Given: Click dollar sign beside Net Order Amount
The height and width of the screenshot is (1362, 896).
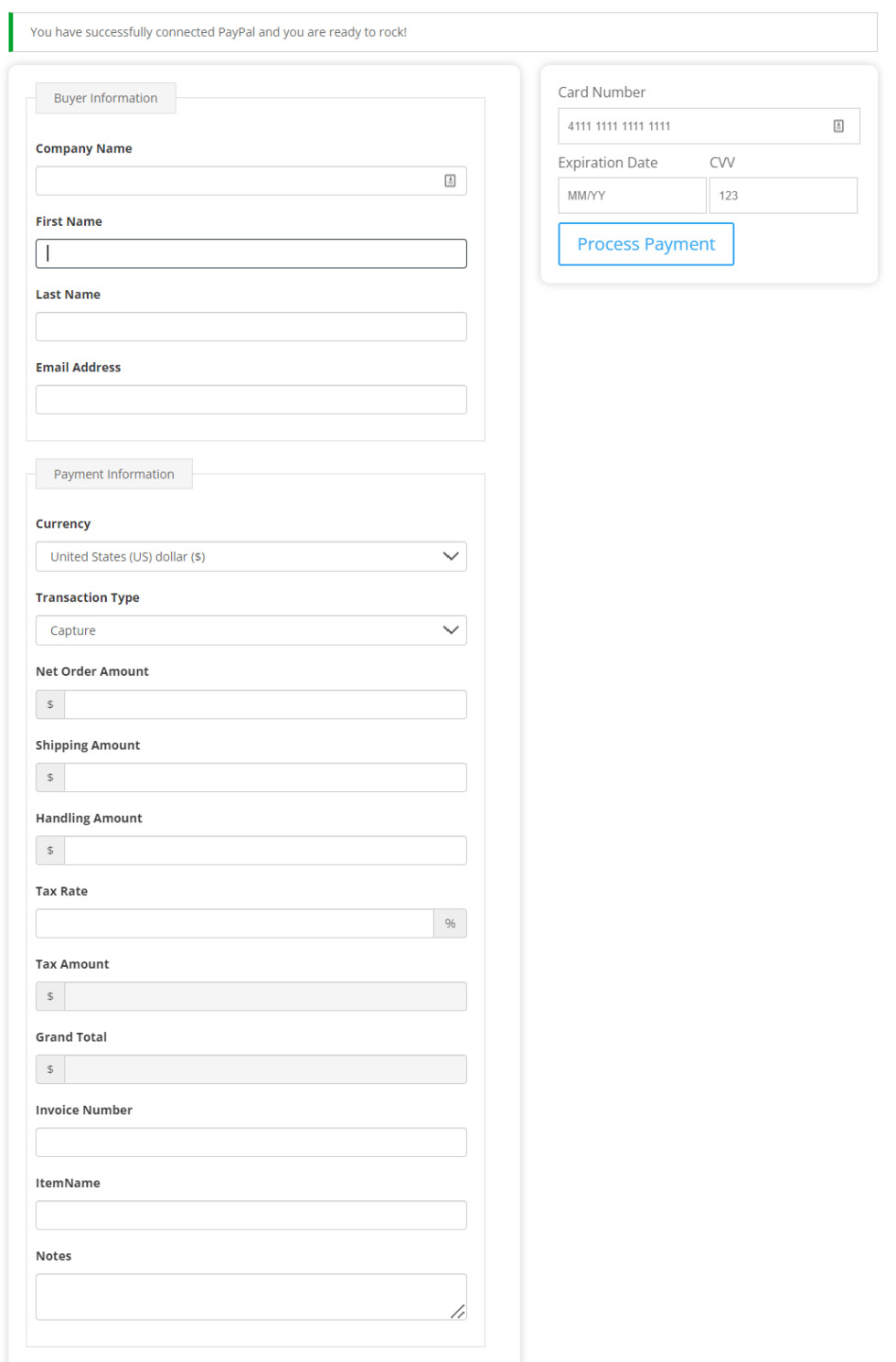Looking at the screenshot, I should point(50,705).
